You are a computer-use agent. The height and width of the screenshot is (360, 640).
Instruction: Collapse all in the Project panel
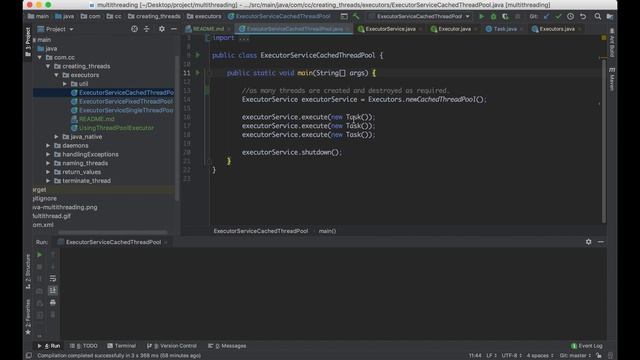pyautogui.click(x=147, y=29)
